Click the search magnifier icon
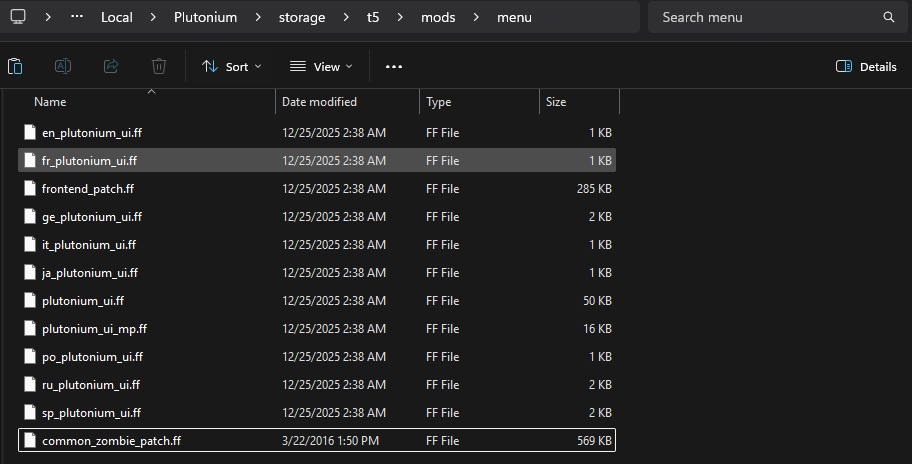 click(x=888, y=17)
